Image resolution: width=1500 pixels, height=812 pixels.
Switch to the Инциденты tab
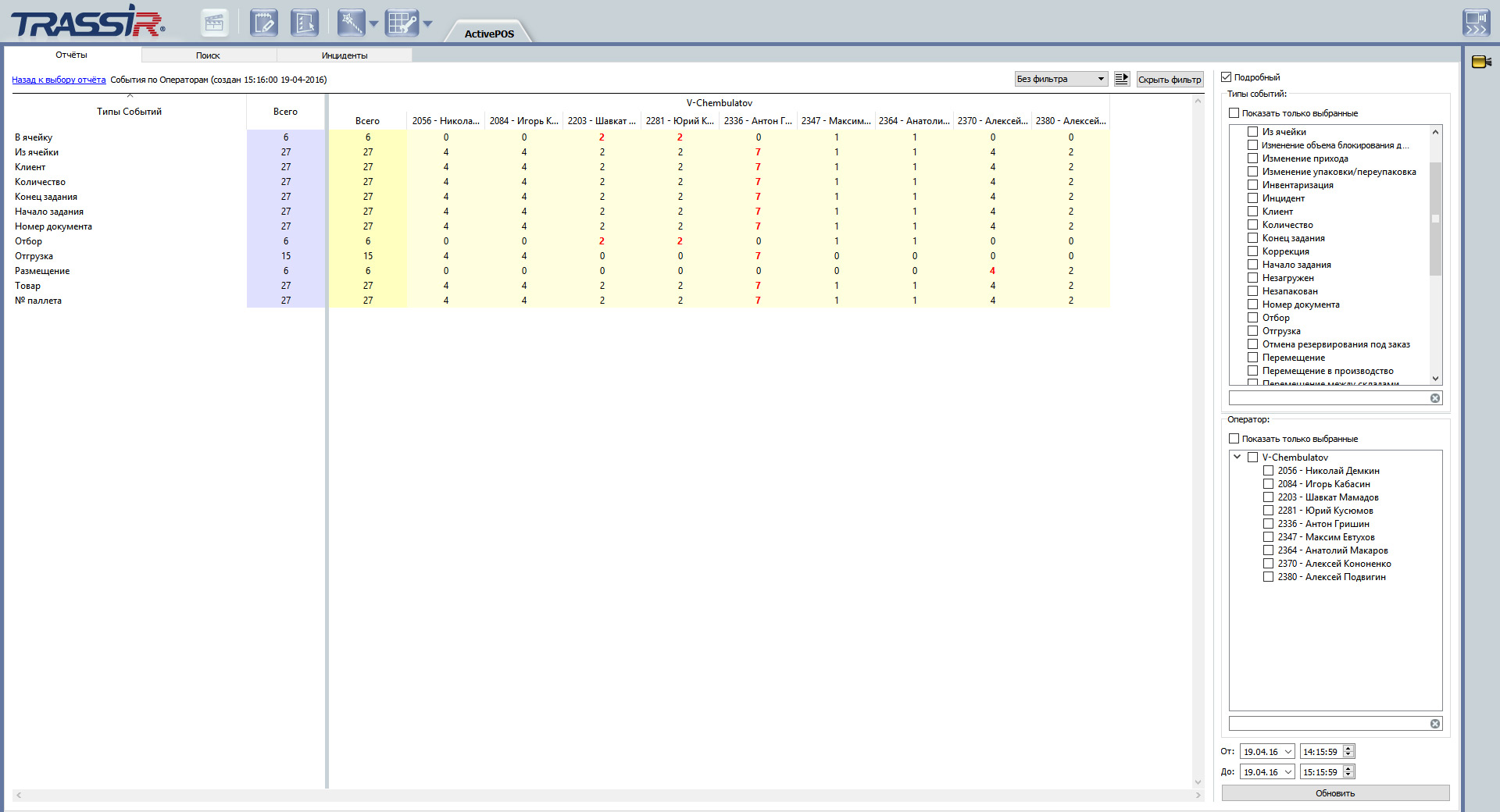[x=344, y=55]
